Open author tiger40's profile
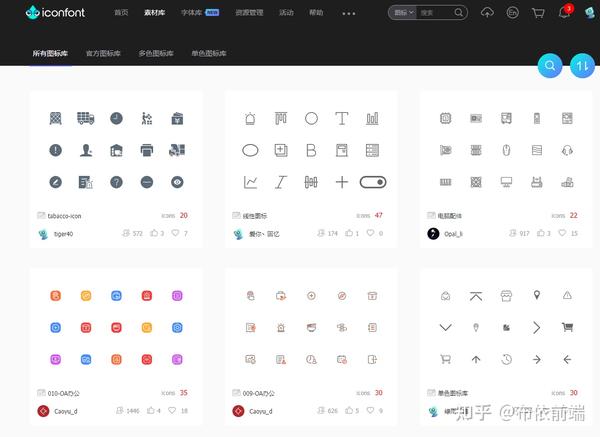 coord(64,234)
